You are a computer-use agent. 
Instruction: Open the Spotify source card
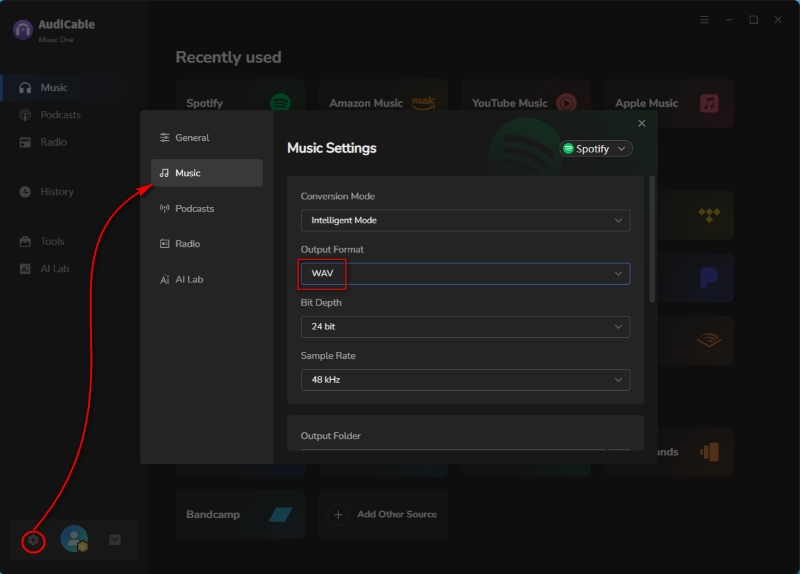240,95
